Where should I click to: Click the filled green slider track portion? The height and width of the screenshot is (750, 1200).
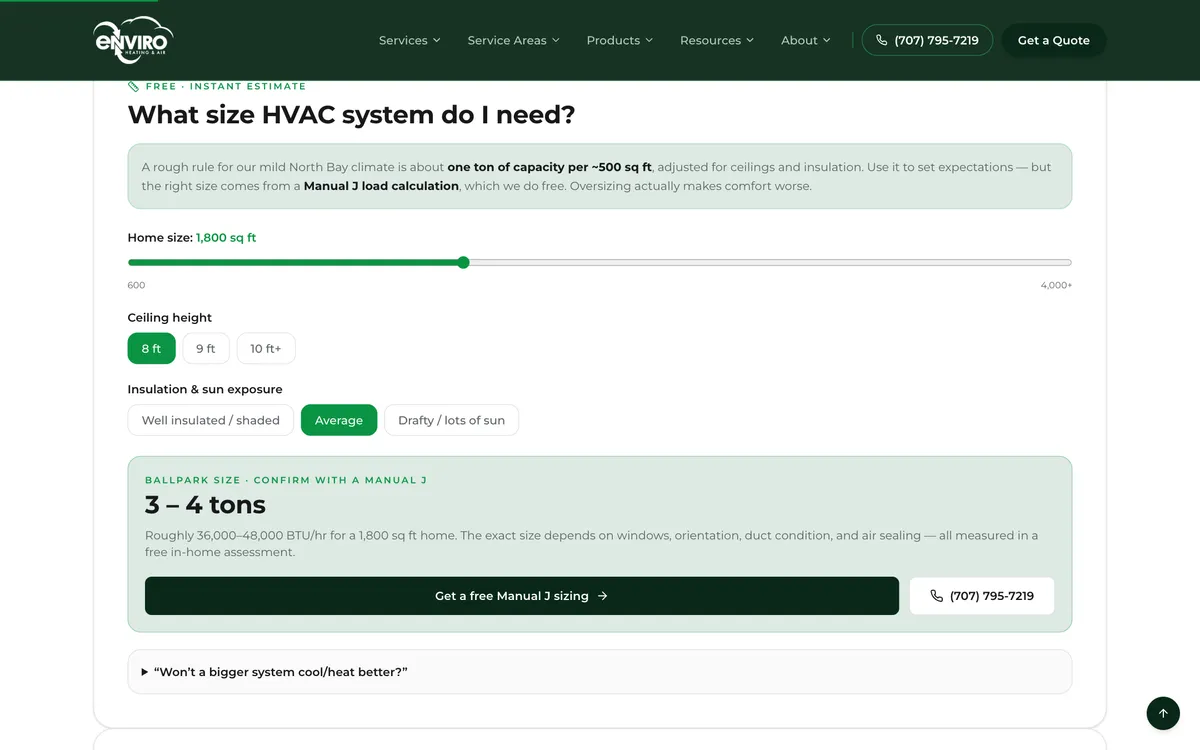(x=295, y=262)
